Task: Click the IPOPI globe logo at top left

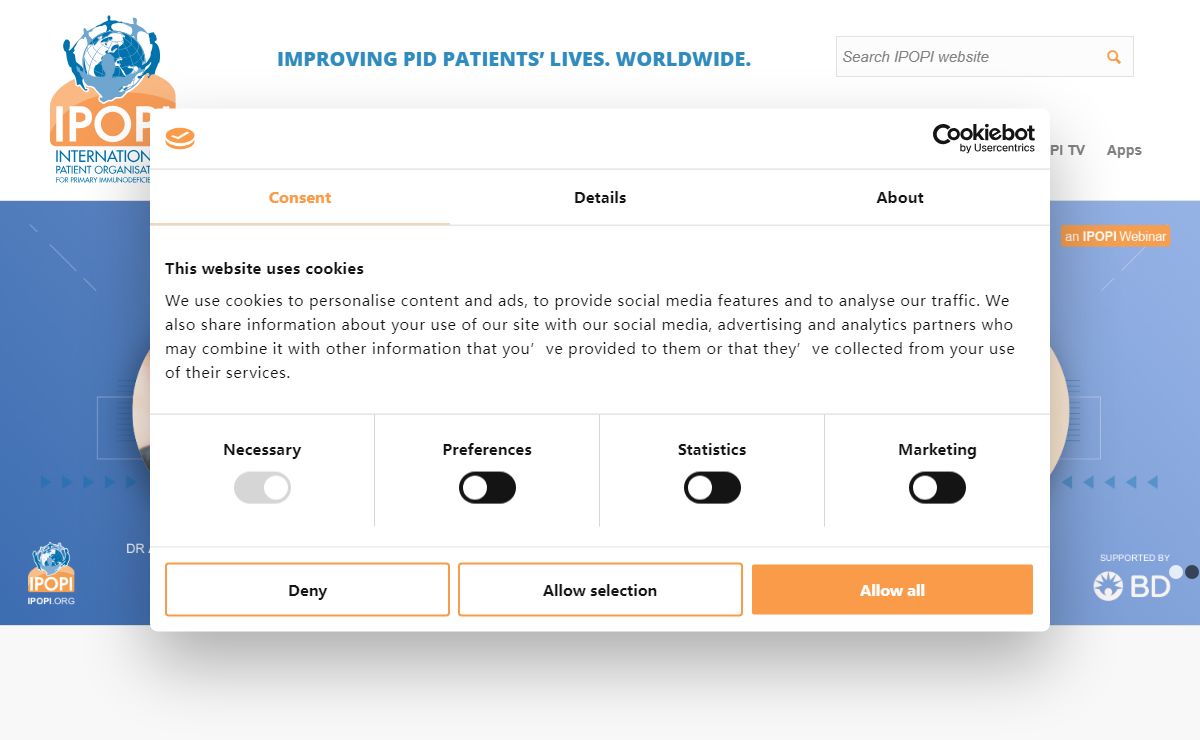Action: tap(112, 100)
